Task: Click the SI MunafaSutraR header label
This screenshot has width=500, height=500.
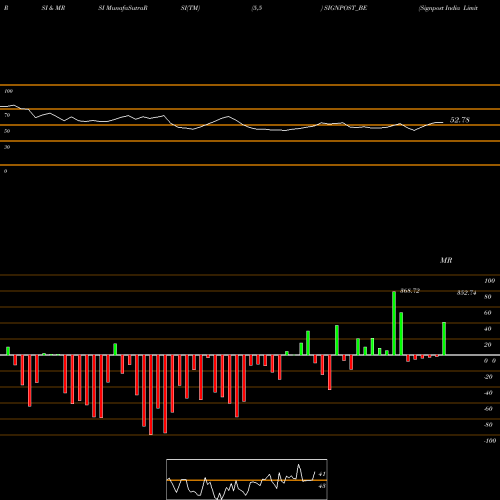Action: (x=123, y=8)
